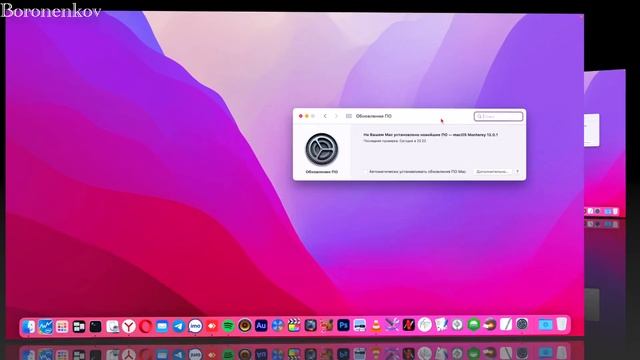Viewport: 640px width, 360px height.
Task: Open the Trash in the dock
Action: click(562, 324)
